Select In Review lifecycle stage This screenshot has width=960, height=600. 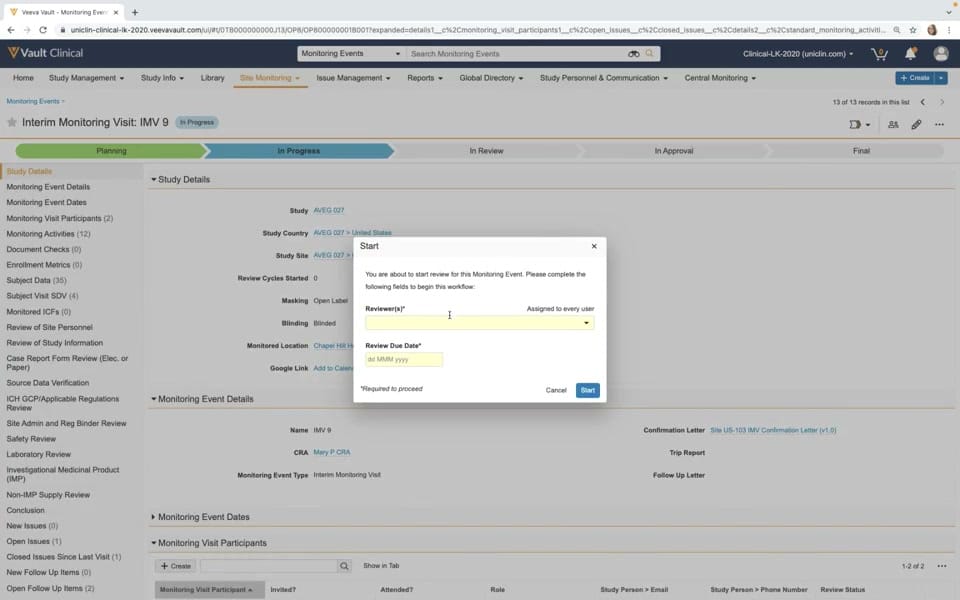486,151
